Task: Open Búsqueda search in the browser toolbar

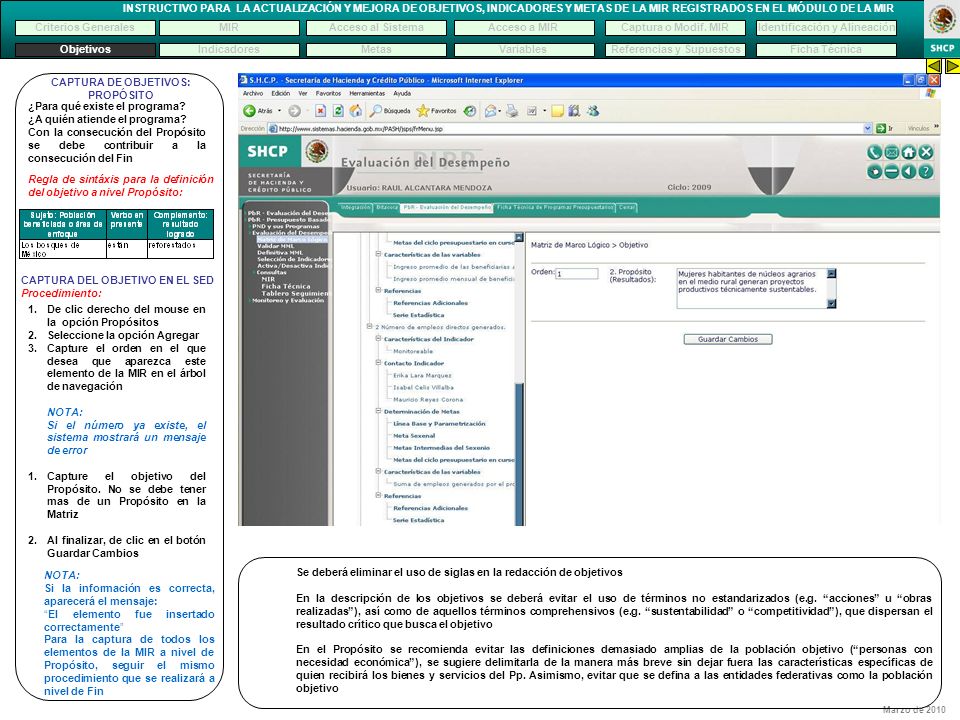Action: (x=390, y=111)
